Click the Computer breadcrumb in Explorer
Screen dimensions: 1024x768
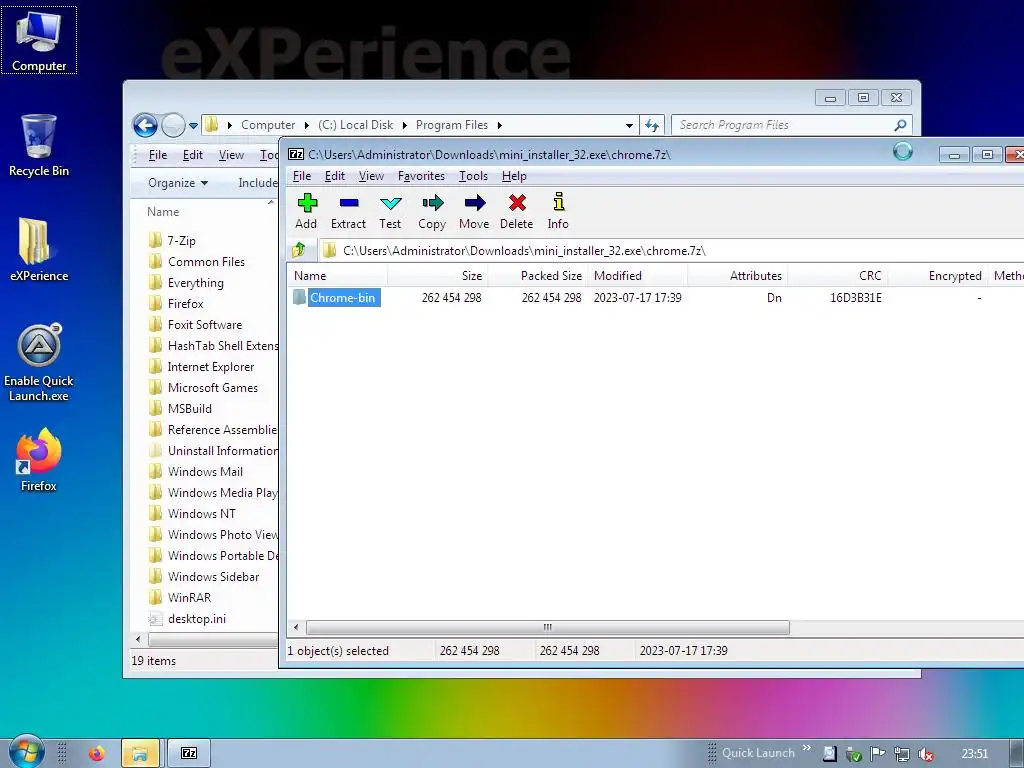click(268, 125)
